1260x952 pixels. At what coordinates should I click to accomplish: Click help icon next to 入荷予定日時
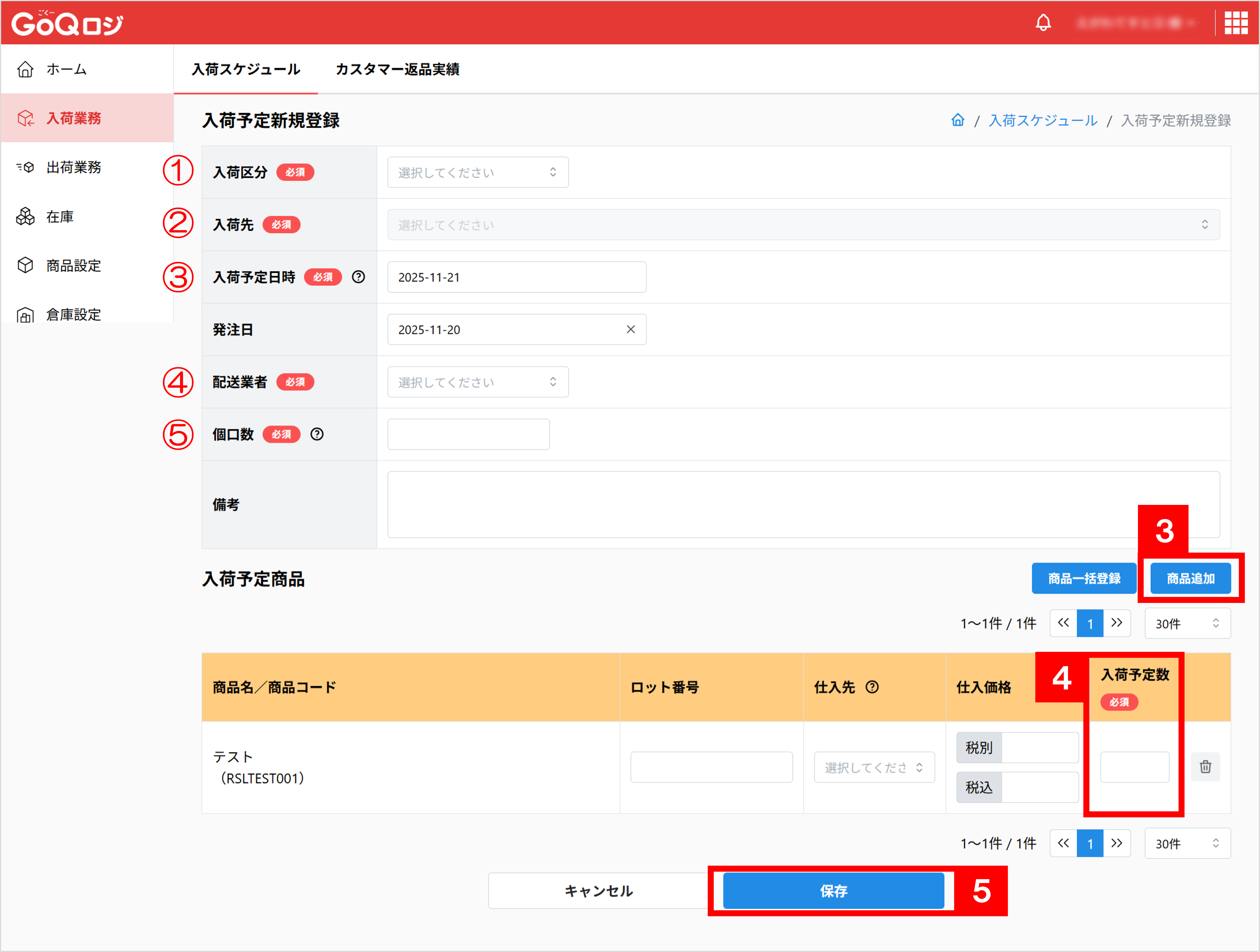pyautogui.click(x=358, y=277)
